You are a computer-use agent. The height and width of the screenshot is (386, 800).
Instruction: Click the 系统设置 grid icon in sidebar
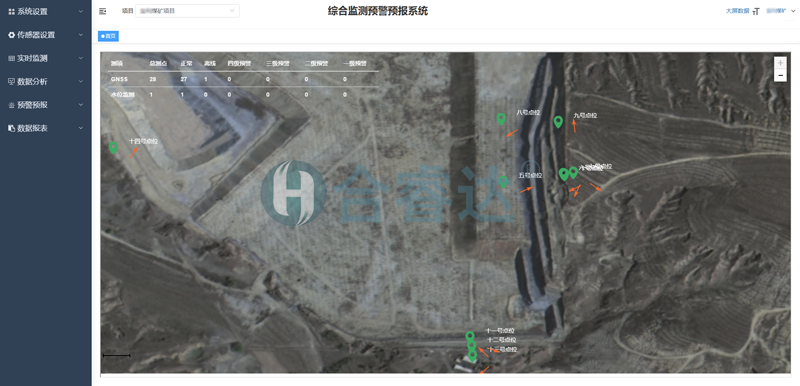[x=11, y=11]
